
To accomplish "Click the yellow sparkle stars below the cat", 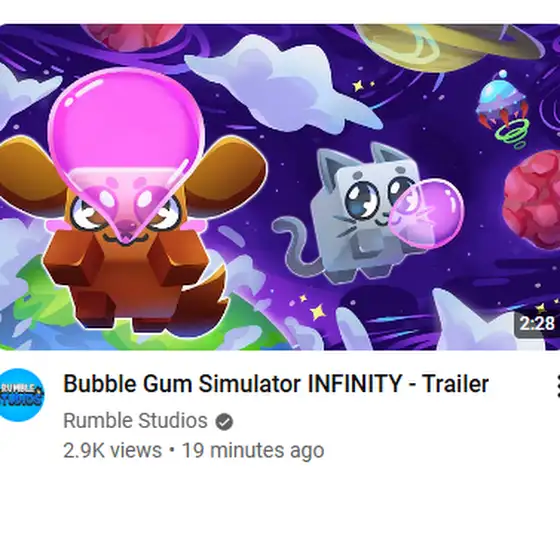I will click(311, 308).
